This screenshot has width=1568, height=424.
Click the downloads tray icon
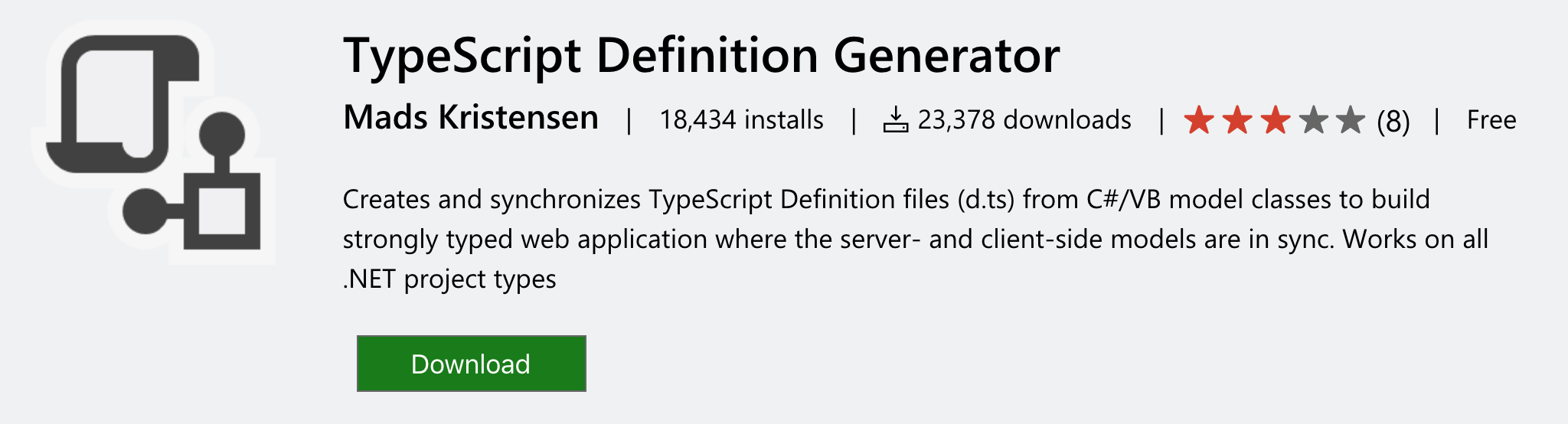[x=895, y=120]
